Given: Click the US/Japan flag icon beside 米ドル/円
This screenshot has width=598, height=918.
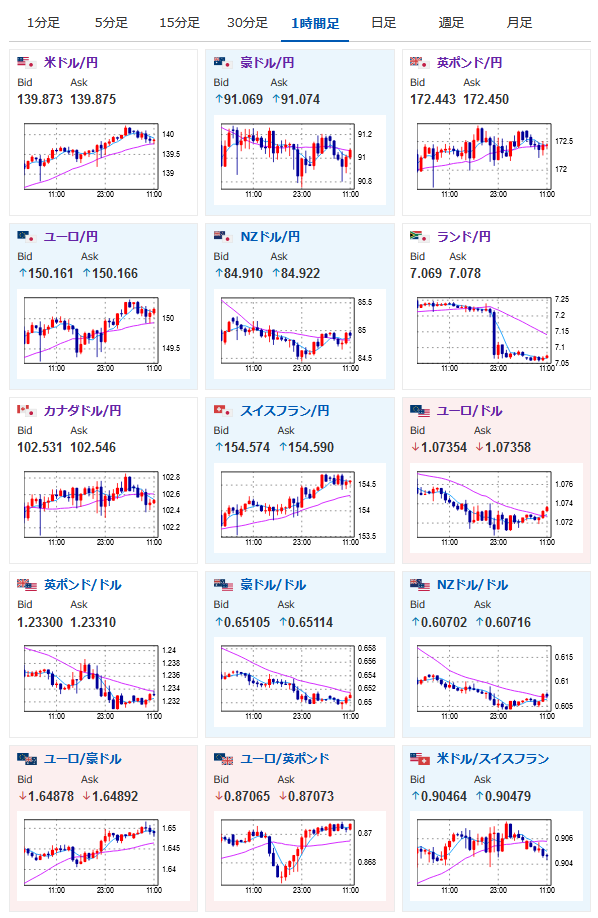Looking at the screenshot, I should (26, 62).
